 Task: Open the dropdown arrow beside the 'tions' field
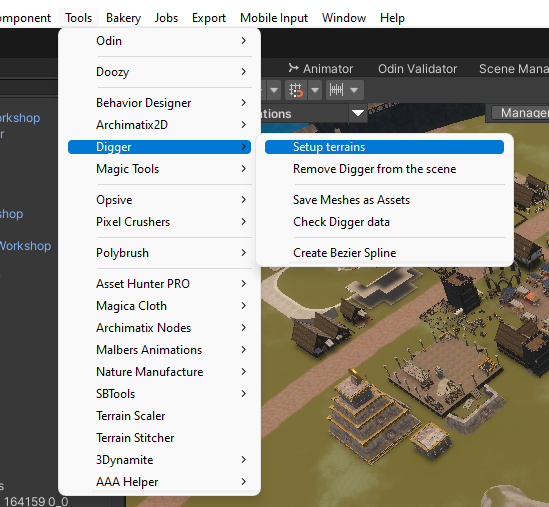tap(358, 113)
